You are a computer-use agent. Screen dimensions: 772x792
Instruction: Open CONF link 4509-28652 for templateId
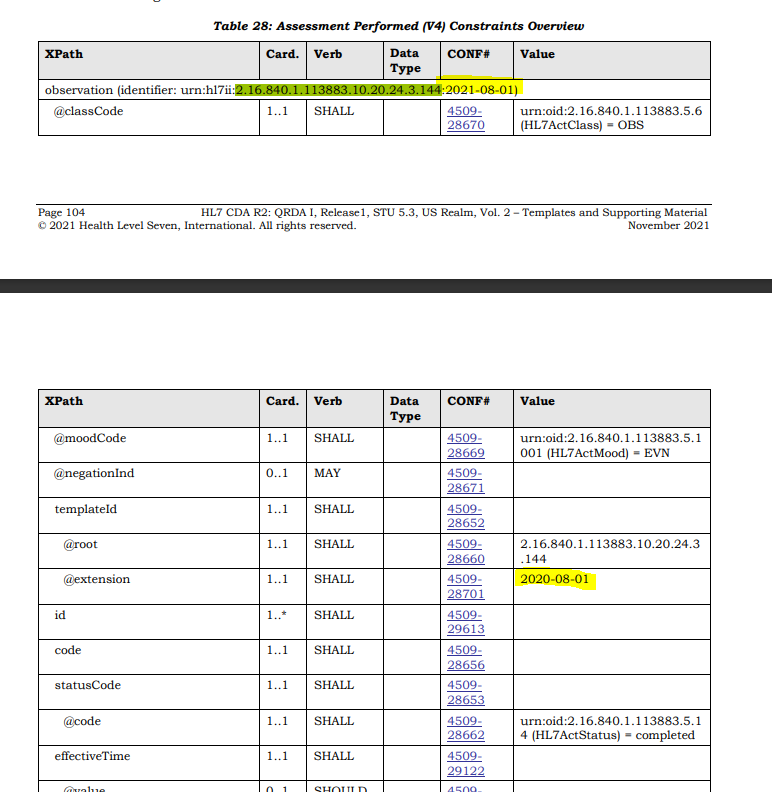tap(465, 516)
